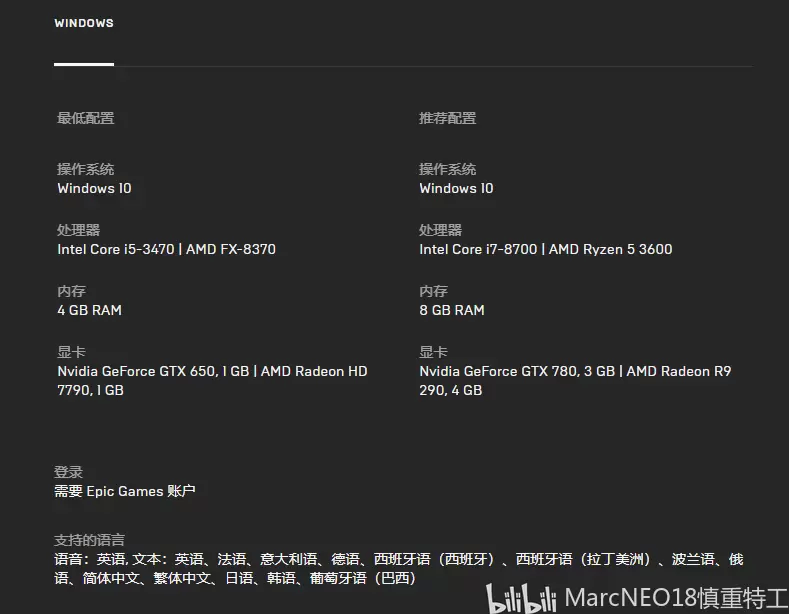Click the supported languages list starting 语音：英语
Screen dimensions: 789x614
coord(399,569)
